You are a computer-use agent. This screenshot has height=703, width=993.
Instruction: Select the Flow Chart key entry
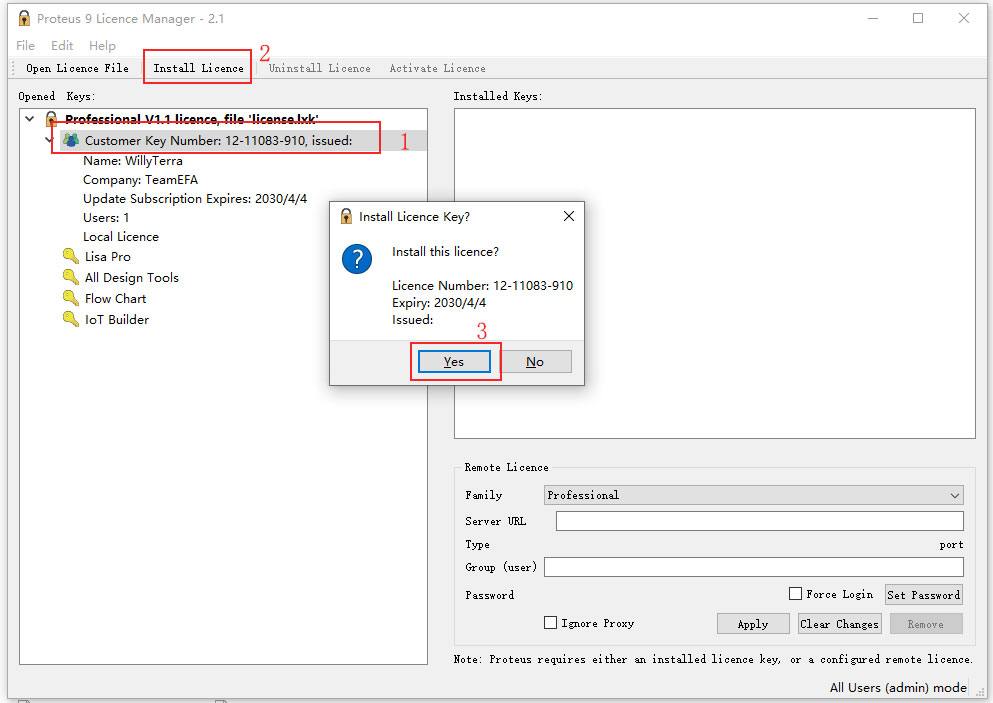tap(115, 298)
